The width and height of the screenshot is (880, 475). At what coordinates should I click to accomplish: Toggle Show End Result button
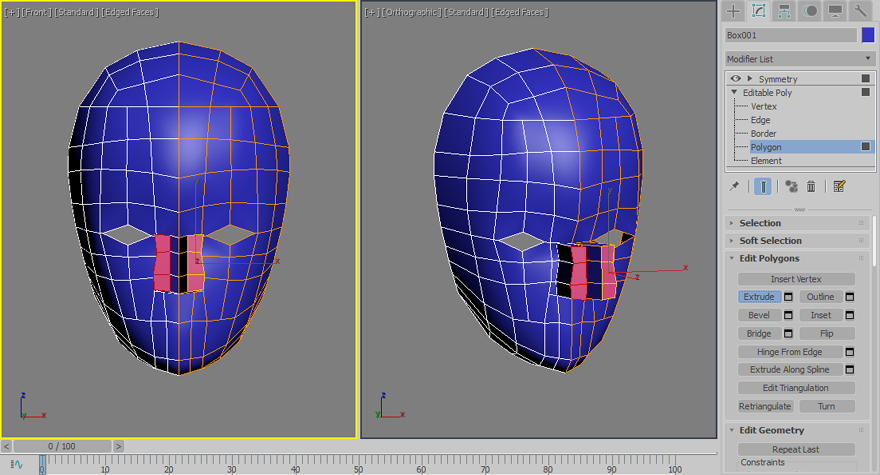pos(763,186)
